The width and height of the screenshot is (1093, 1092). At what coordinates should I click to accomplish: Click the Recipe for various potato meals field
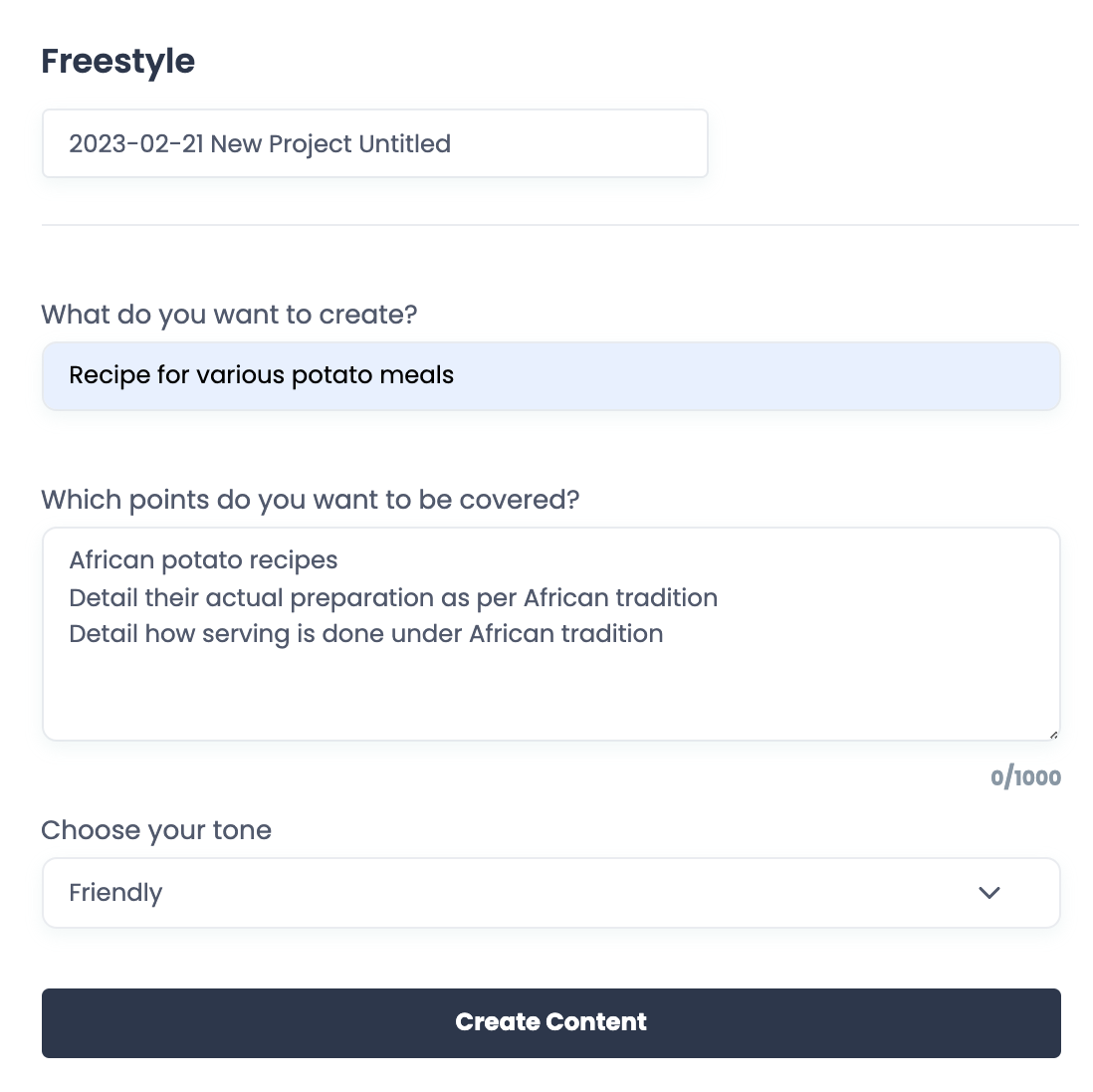550,376
